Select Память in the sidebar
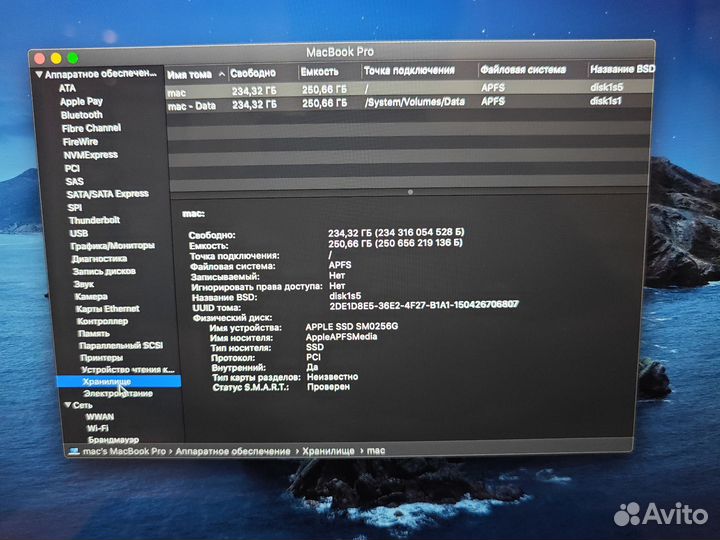This screenshot has width=720, height=540. (x=94, y=333)
